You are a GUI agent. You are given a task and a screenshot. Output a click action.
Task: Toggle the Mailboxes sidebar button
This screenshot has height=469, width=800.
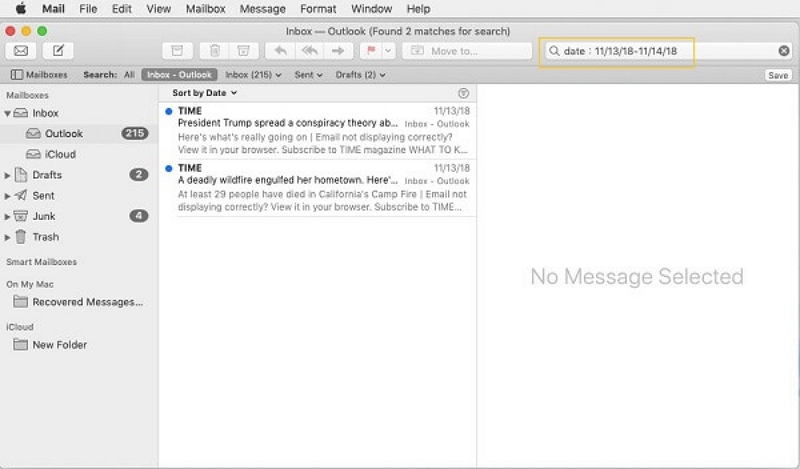tap(39, 75)
